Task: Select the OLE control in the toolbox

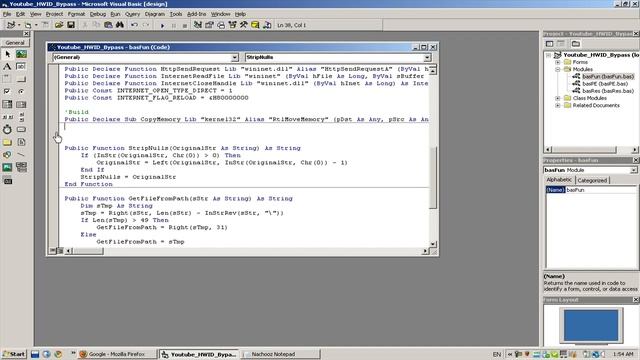Action: pos(7,180)
